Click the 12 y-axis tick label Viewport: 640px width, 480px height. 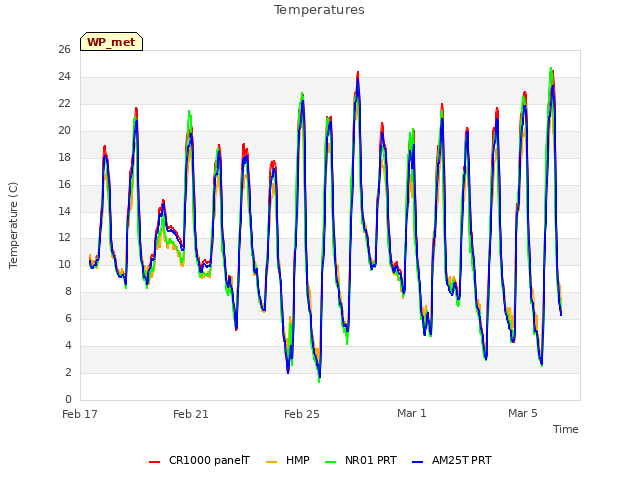pyautogui.click(x=64, y=238)
